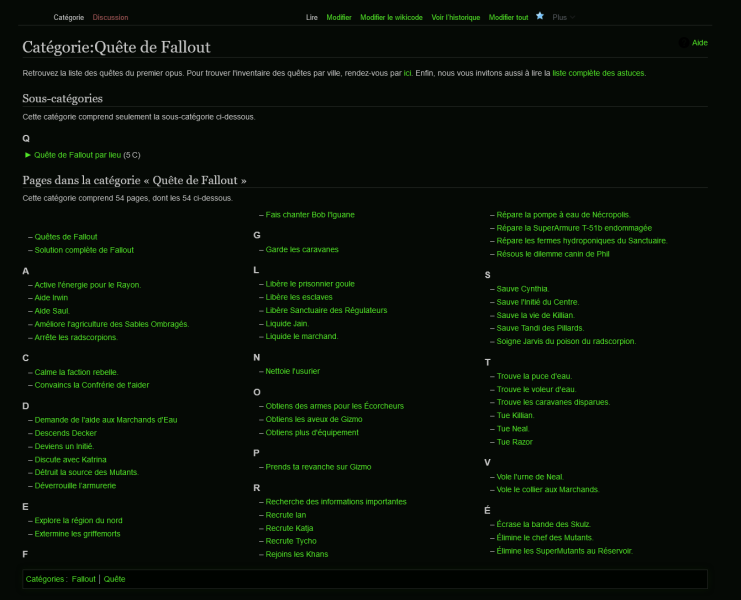Screen dimensions: 741x600
Task: Open the Plus dropdown menu
Action: click(x=563, y=17)
